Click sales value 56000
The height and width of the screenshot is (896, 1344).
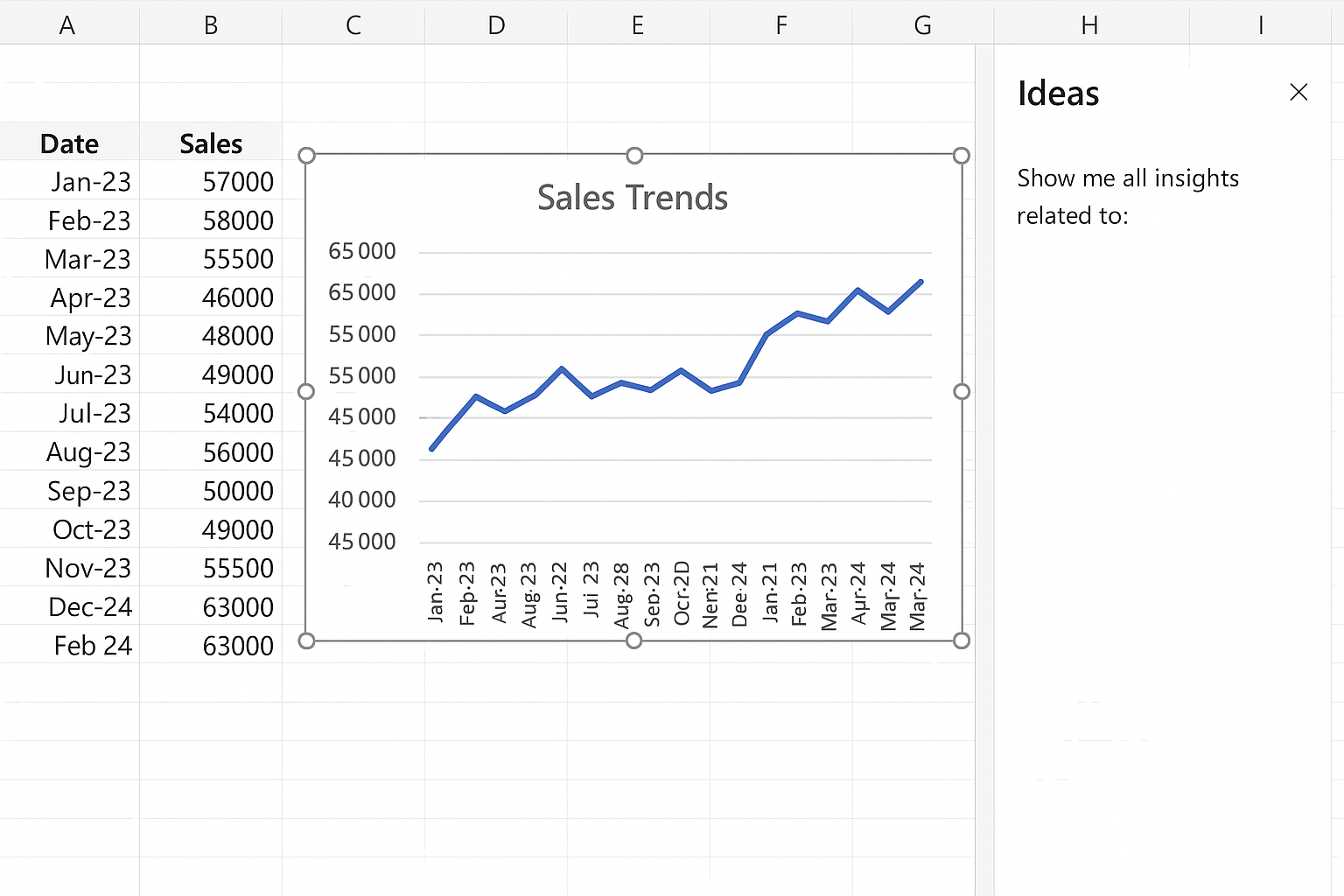tap(211, 451)
